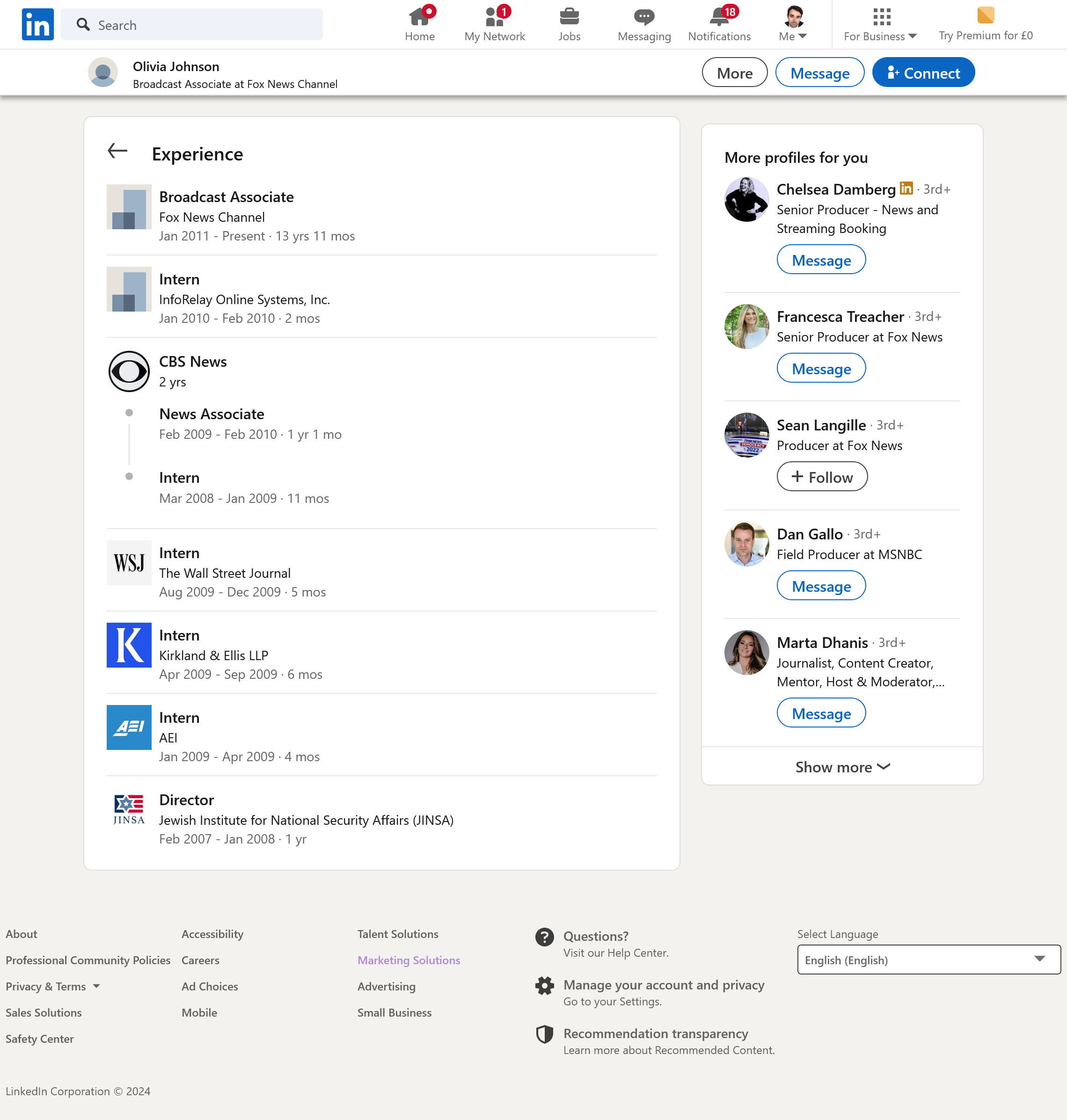The height and width of the screenshot is (1120, 1067).
Task: Click the Search input field
Action: click(192, 24)
